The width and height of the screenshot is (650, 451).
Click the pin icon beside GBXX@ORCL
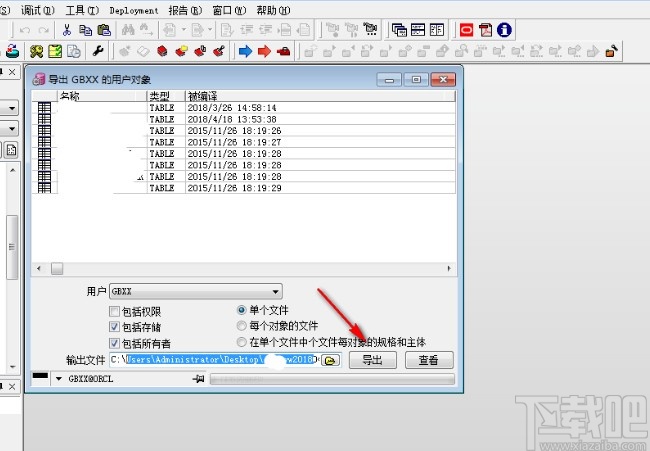tap(199, 379)
